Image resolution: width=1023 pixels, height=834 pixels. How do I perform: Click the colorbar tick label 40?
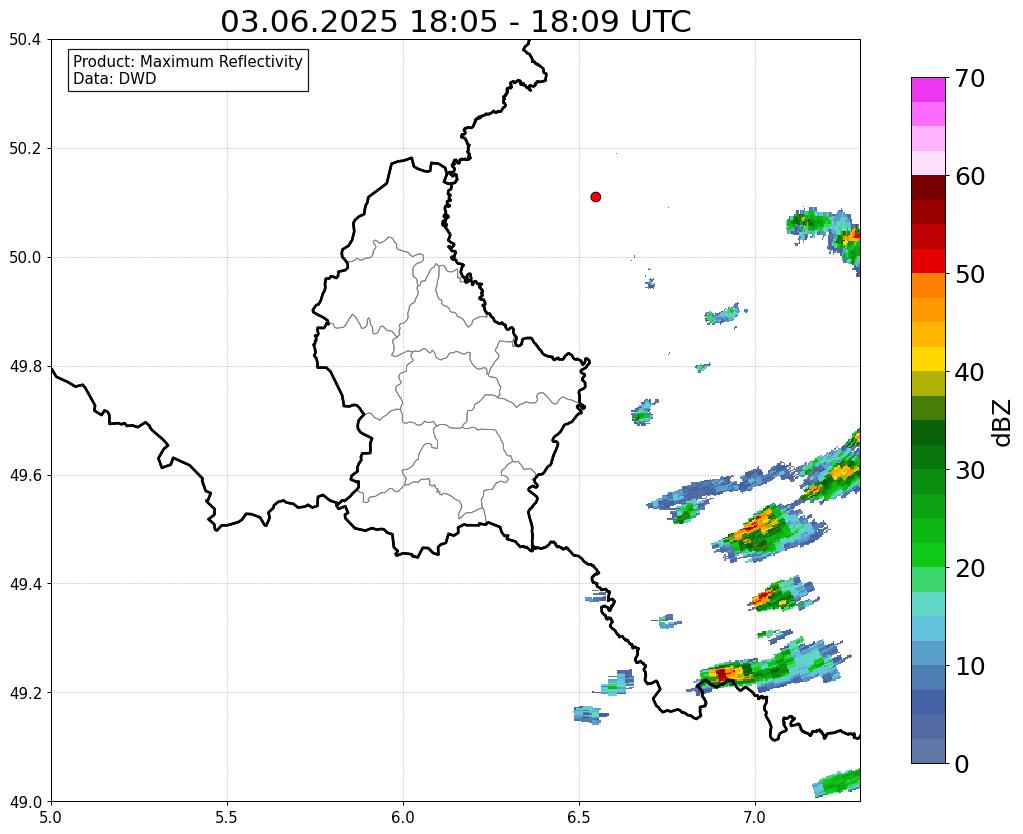point(970,372)
